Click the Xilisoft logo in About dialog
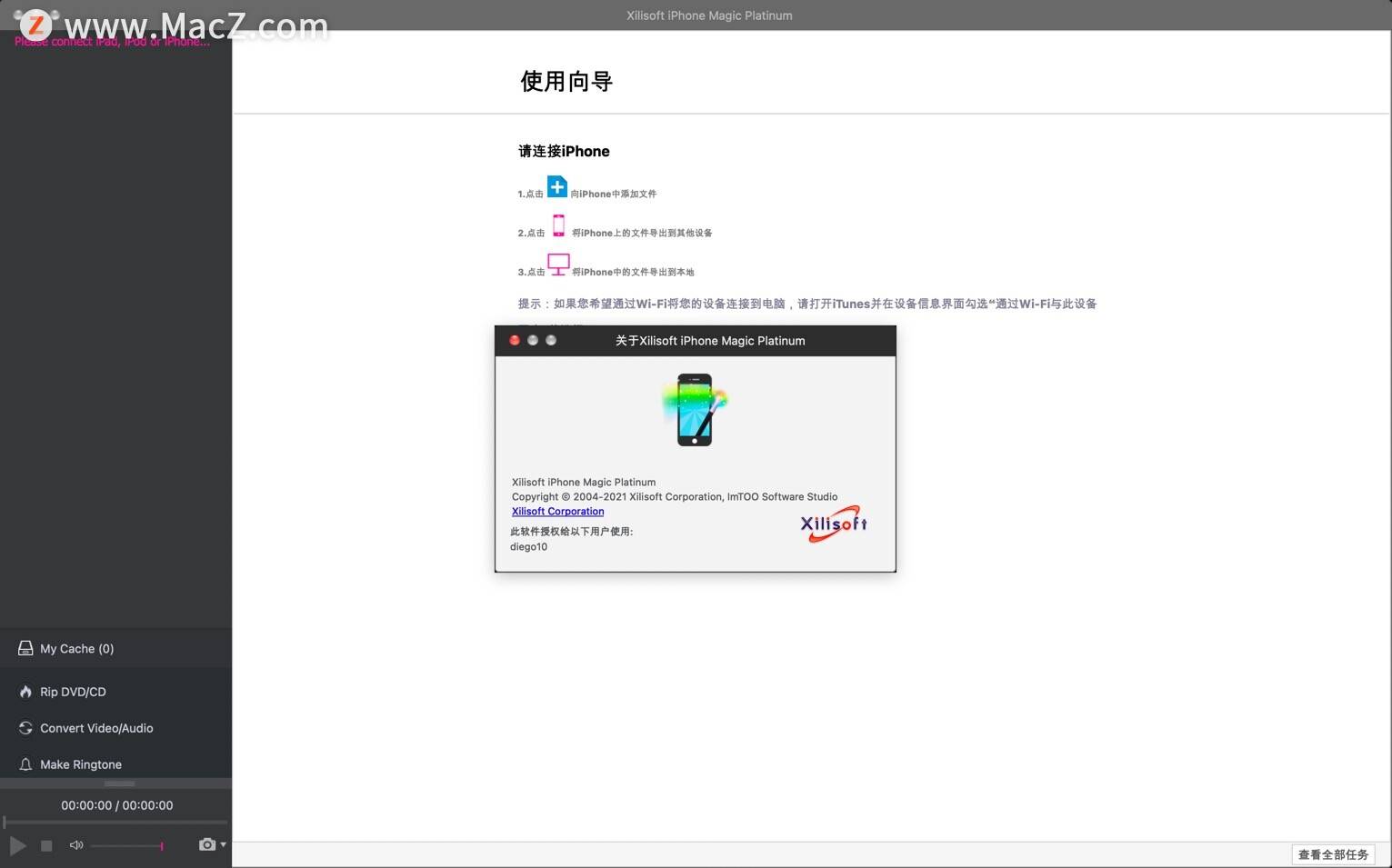The image size is (1392, 868). tap(834, 524)
